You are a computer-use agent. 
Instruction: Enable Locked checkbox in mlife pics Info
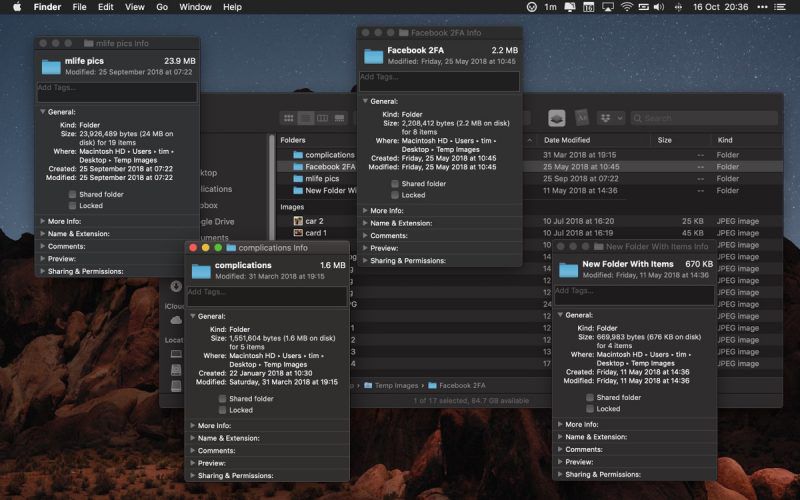click(x=72, y=206)
